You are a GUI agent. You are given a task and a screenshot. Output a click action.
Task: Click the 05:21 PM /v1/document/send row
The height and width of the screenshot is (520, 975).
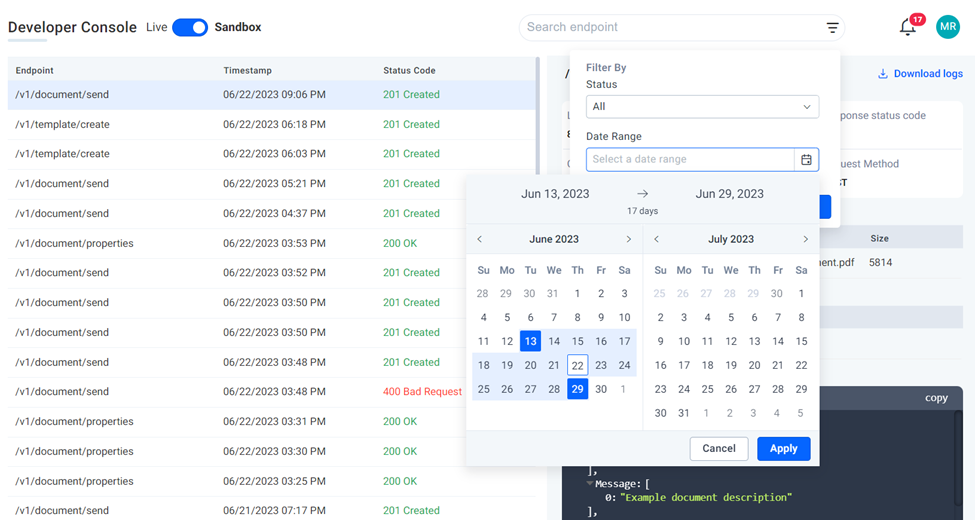click(x=236, y=183)
